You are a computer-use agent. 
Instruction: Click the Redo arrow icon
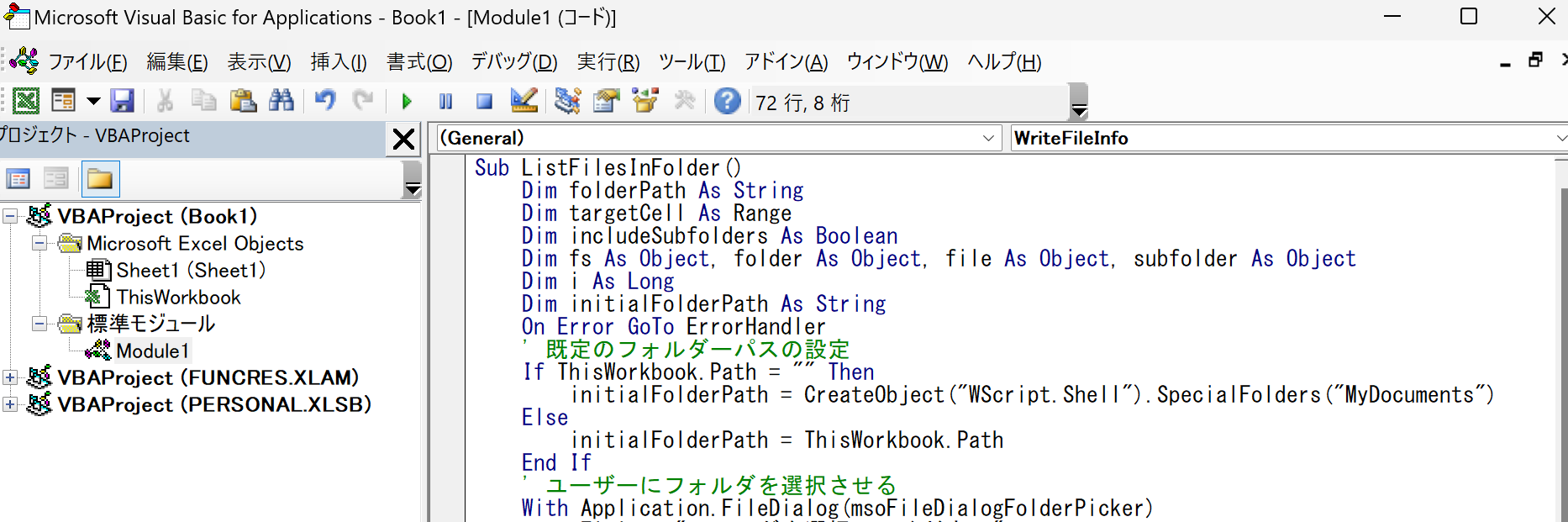pyautogui.click(x=362, y=102)
